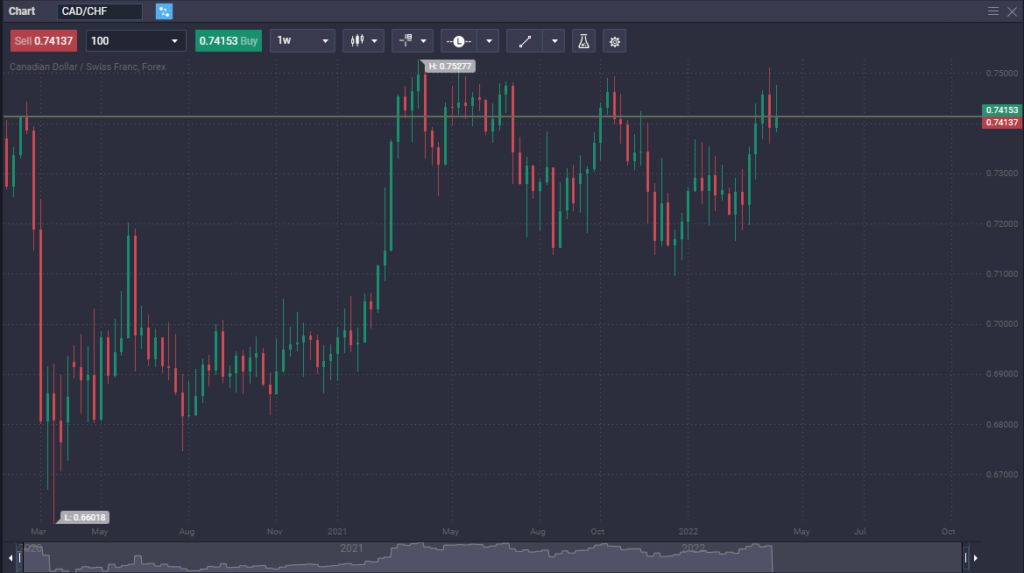
Task: Expand the drawing tools dropdown arrow
Action: 554,41
